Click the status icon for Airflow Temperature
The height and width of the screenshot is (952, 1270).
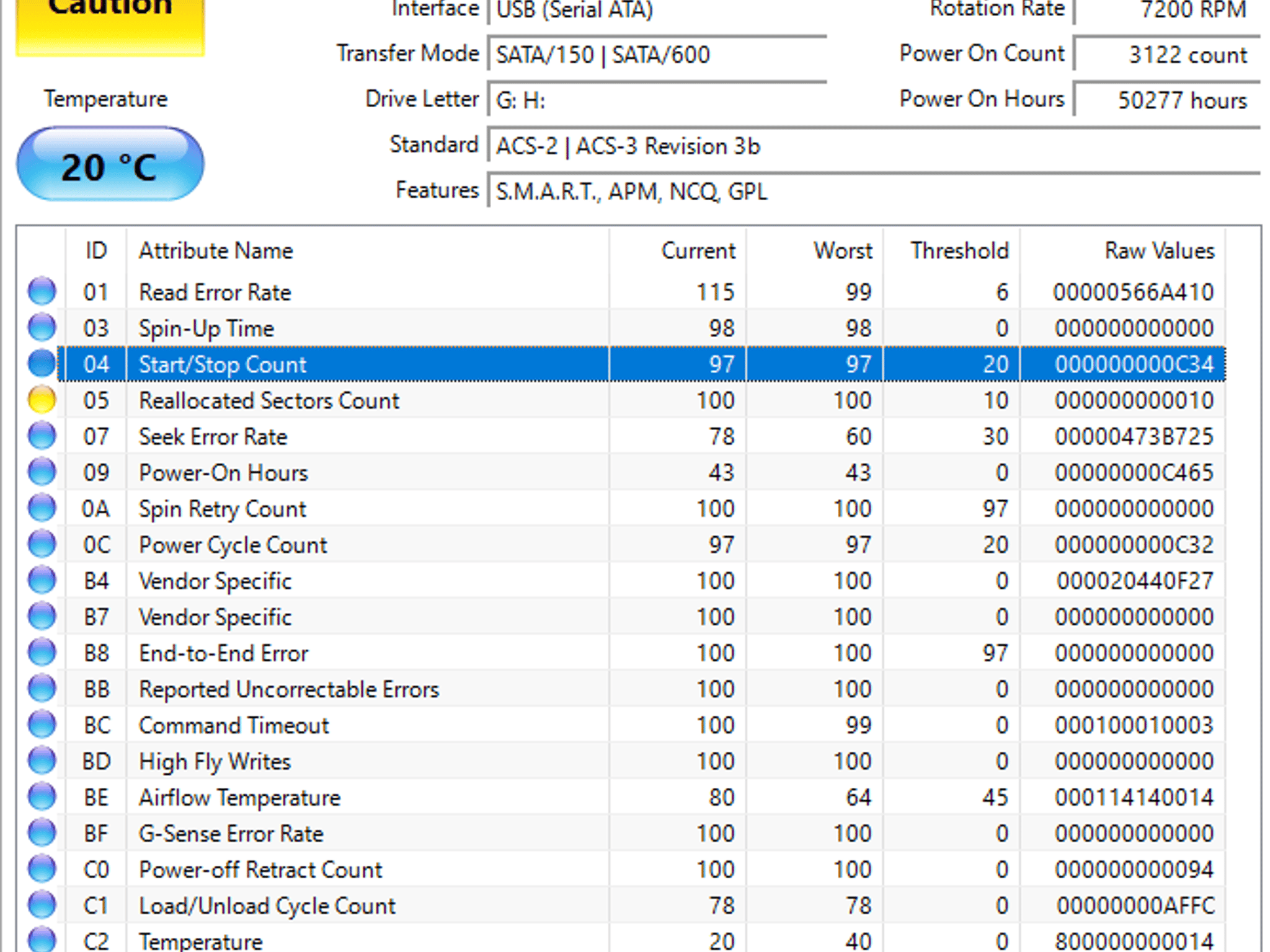click(42, 796)
